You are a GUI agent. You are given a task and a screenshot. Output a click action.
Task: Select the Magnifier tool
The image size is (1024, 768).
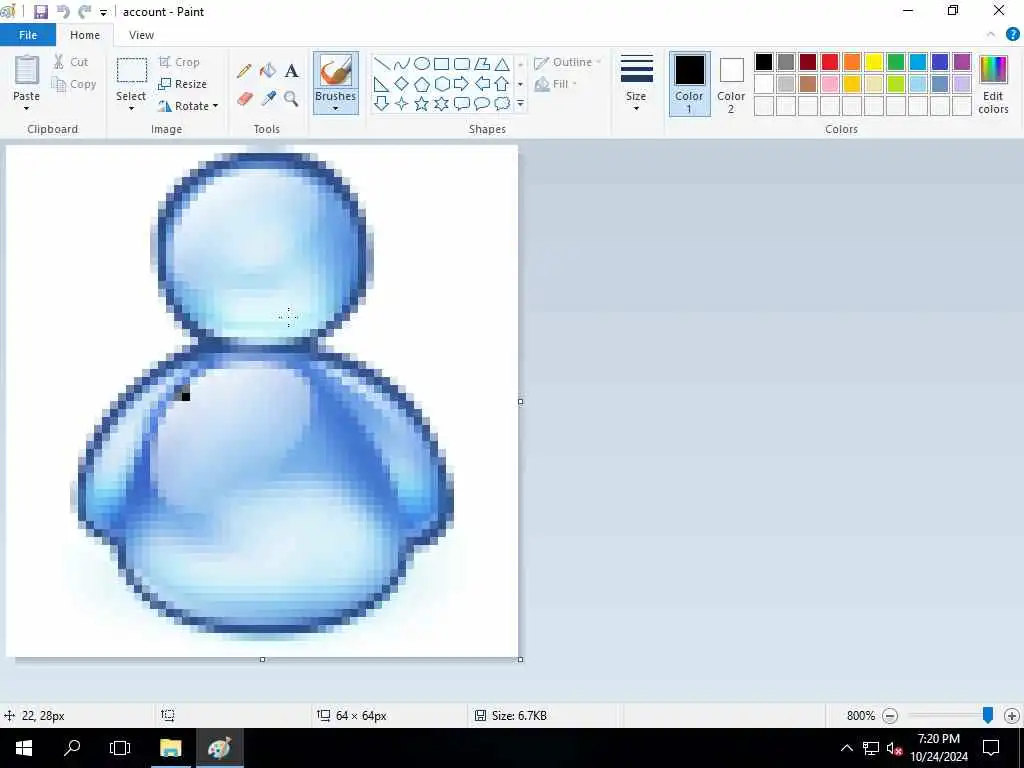pos(291,99)
